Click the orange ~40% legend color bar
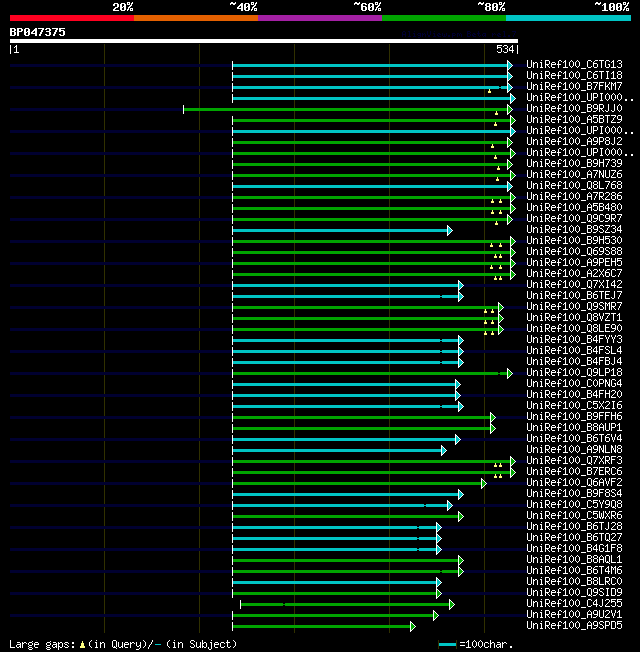The width and height of the screenshot is (640, 652). pos(196,18)
